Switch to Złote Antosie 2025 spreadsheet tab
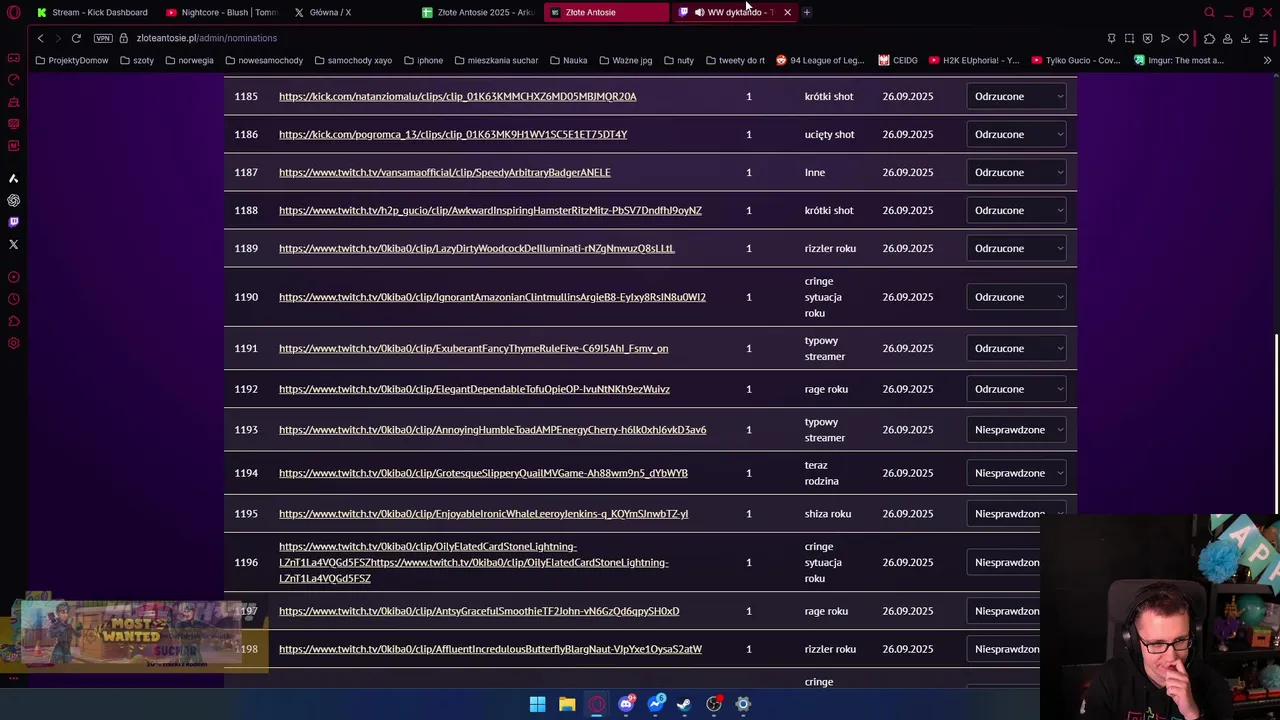The height and width of the screenshot is (720, 1280). [x=478, y=12]
